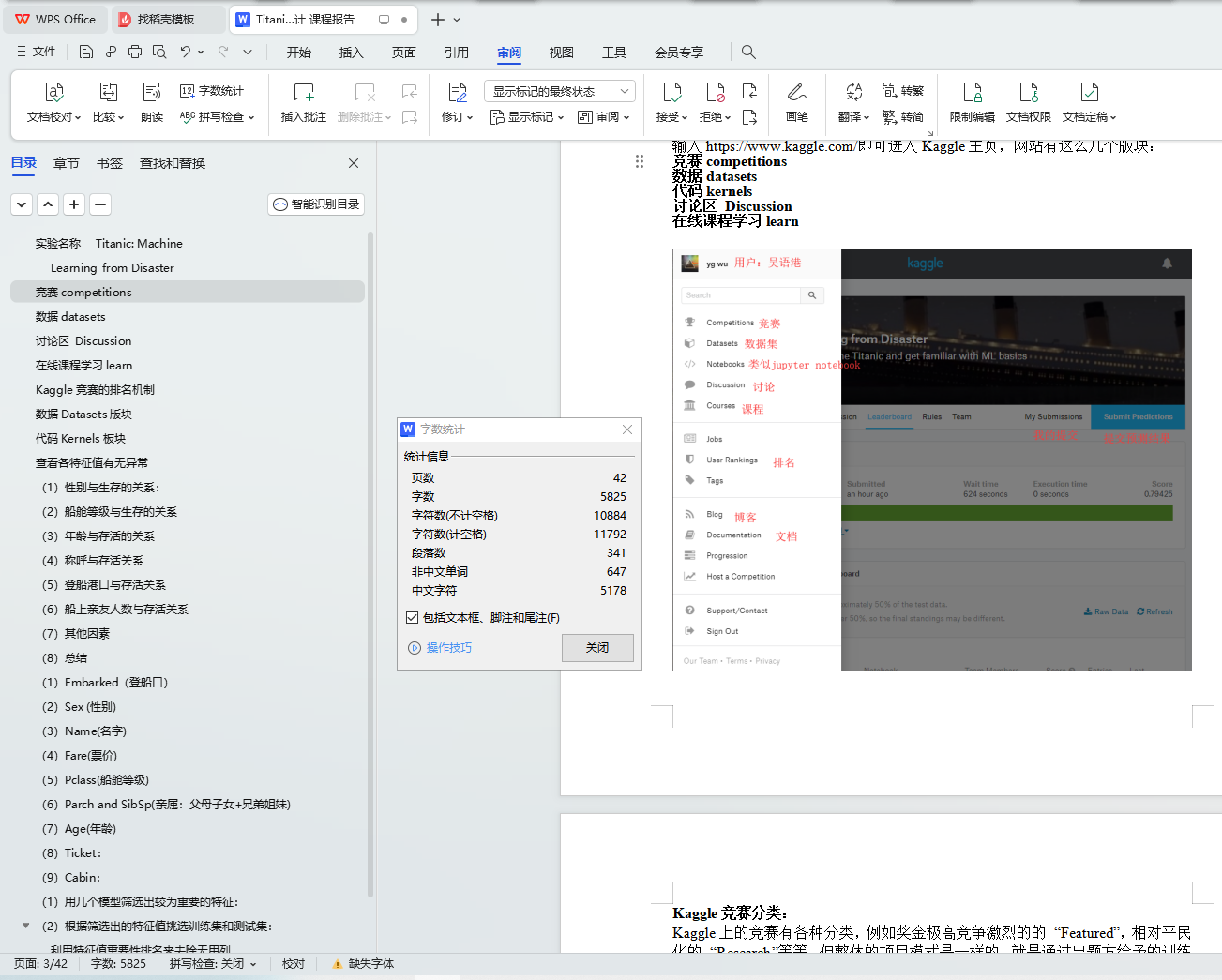Open the 书签 navigation pane tab
Viewport: 1222px width, 980px height.
[110, 163]
